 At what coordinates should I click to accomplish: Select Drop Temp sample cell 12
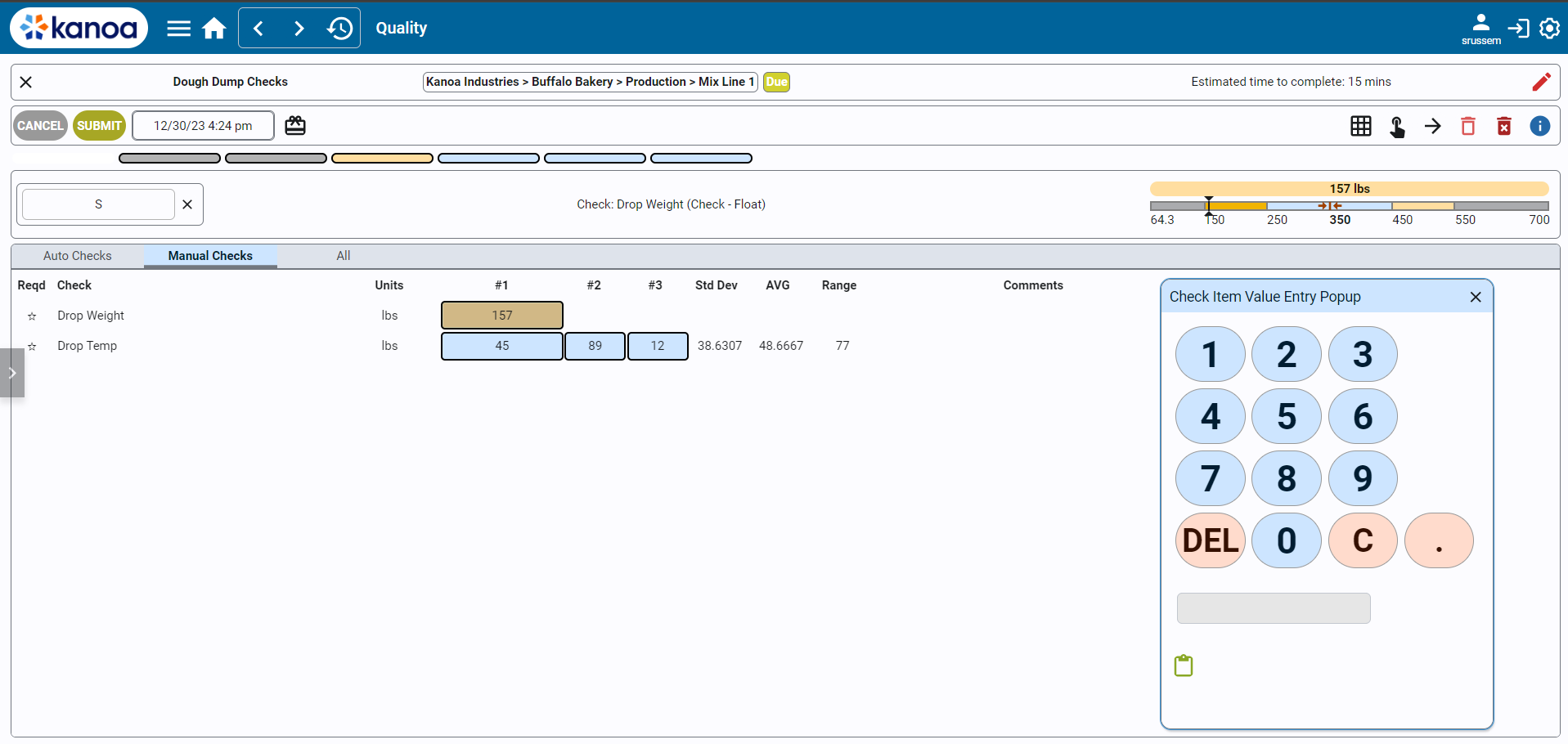click(x=658, y=346)
